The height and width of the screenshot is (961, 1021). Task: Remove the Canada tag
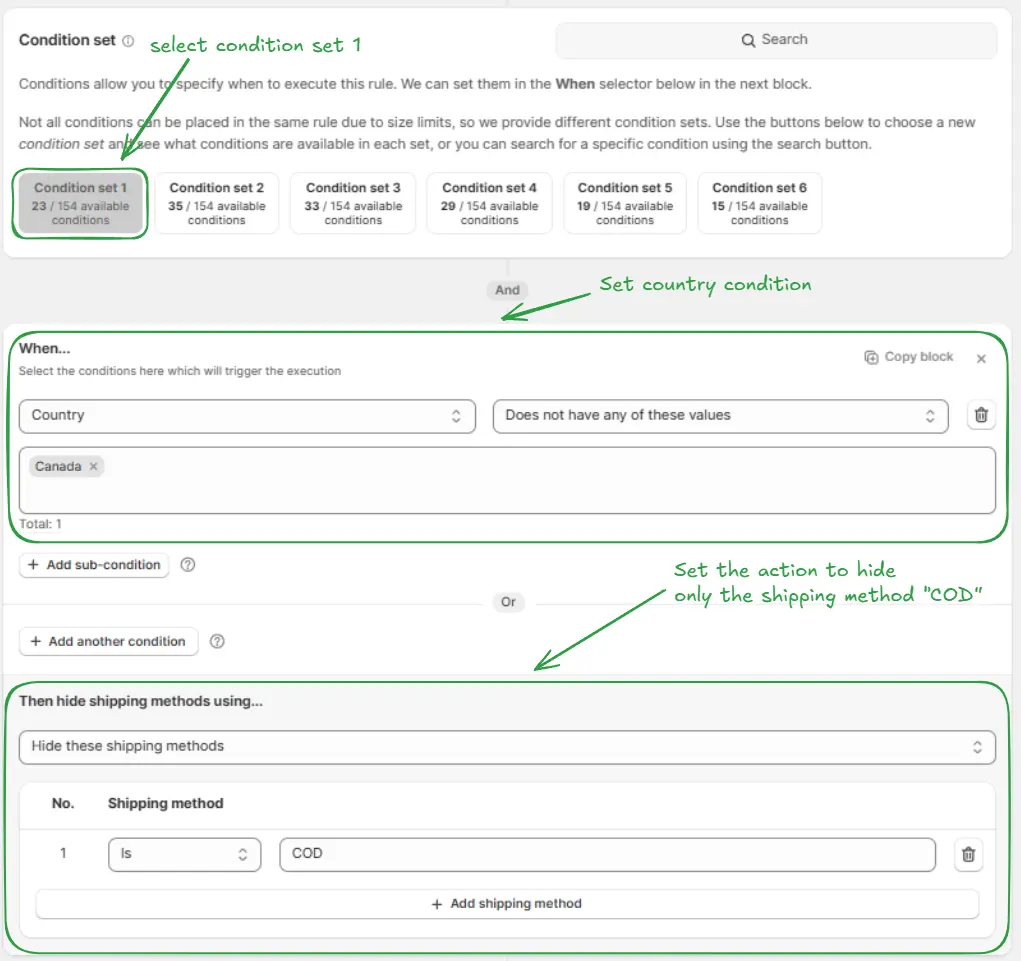(94, 467)
